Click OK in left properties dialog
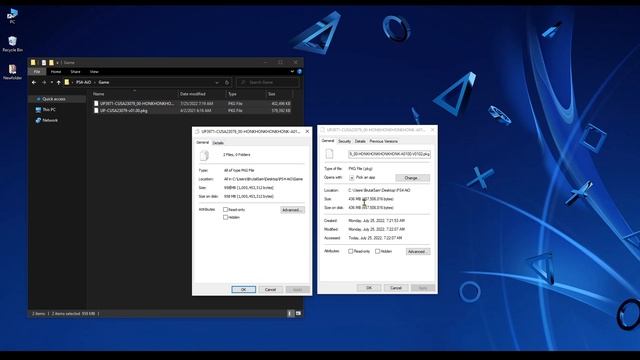The height and width of the screenshot is (360, 640). click(244, 289)
